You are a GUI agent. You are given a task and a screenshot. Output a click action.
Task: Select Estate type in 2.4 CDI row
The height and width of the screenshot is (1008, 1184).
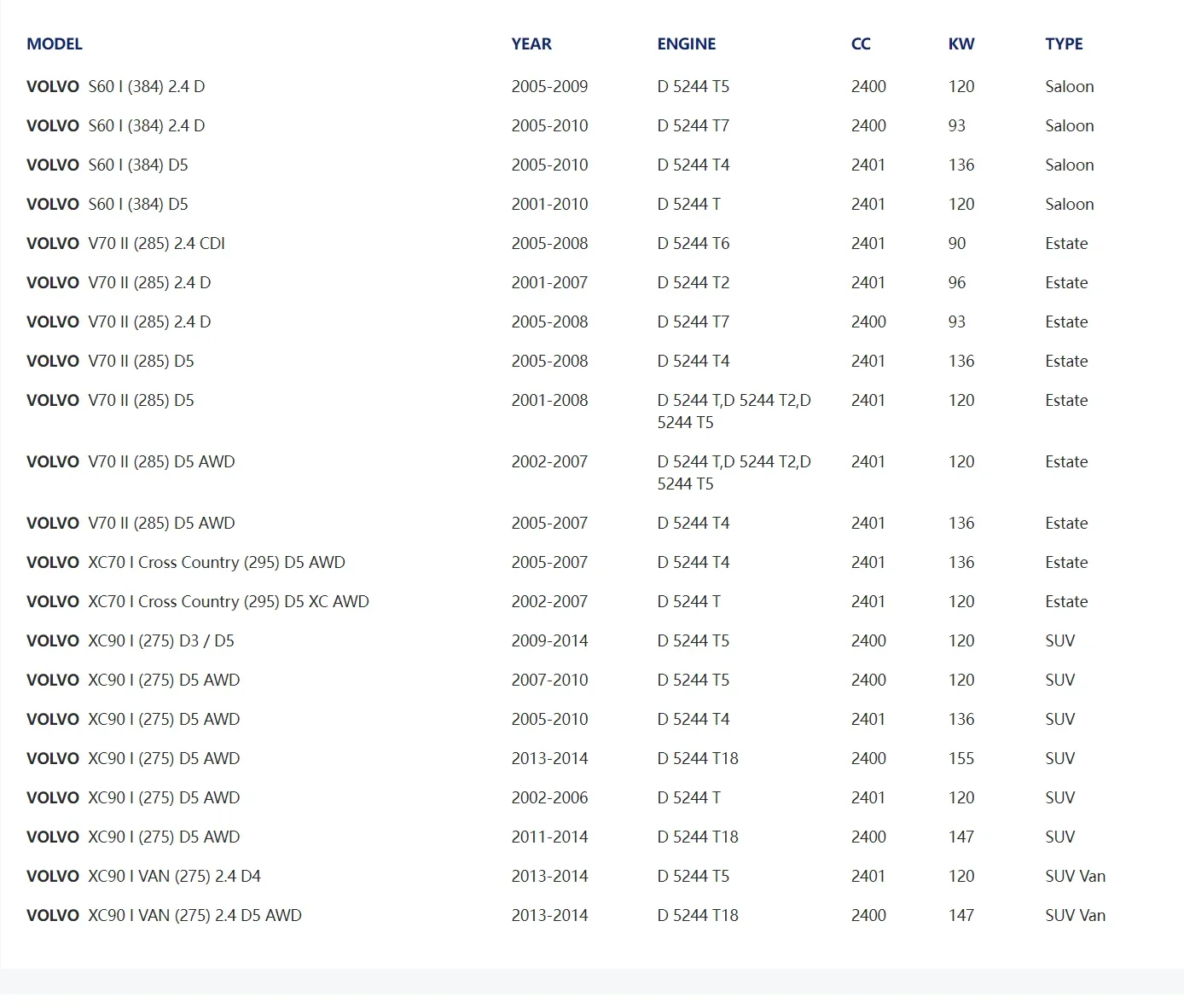pos(1066,243)
